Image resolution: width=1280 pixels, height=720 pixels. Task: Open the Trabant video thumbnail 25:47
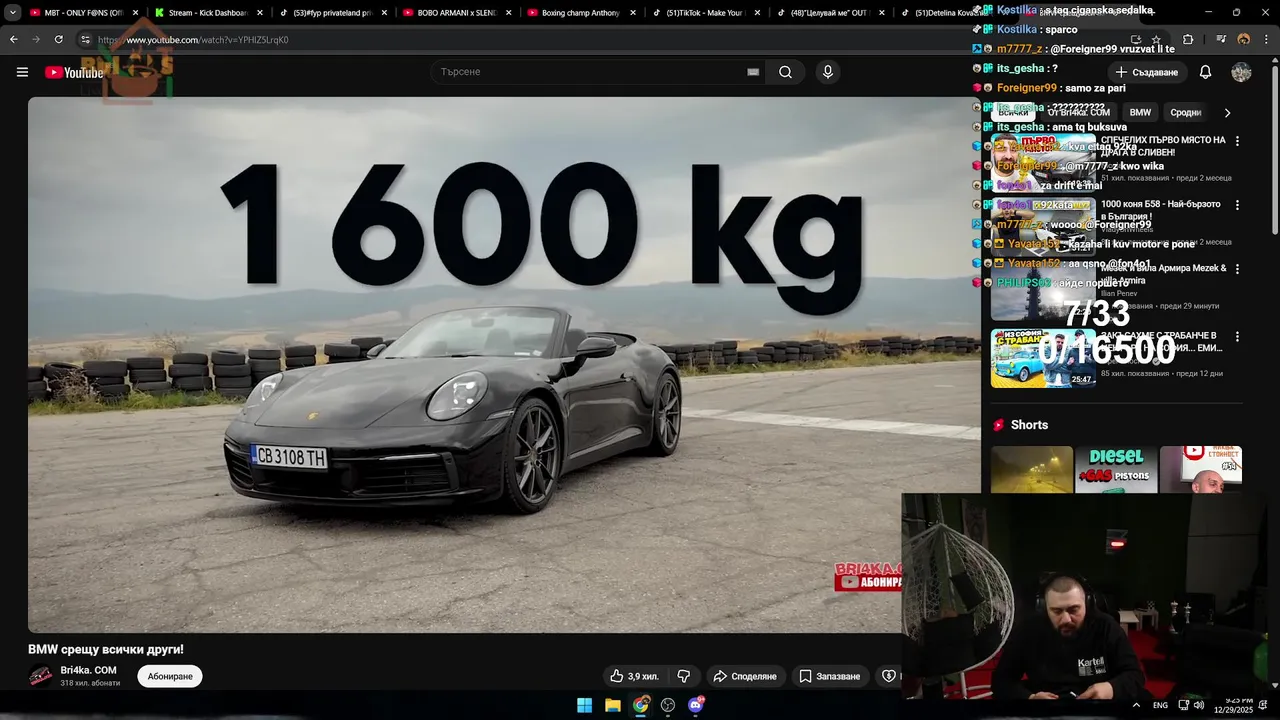1043,358
